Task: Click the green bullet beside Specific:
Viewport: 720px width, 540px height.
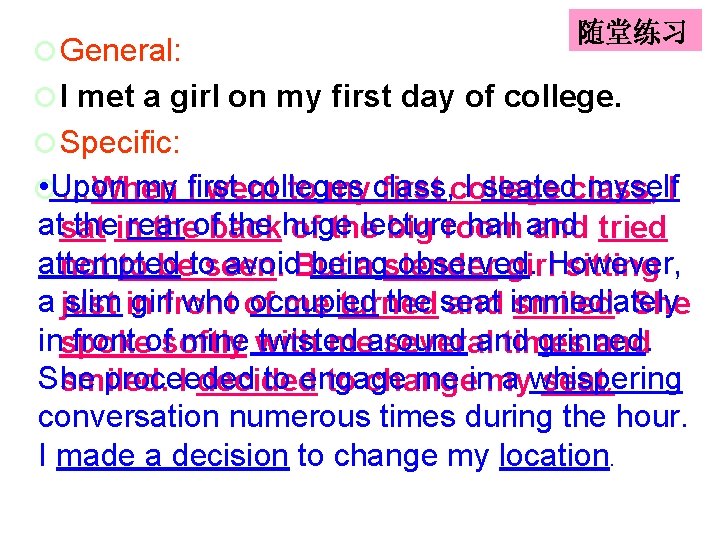Action: [45, 143]
